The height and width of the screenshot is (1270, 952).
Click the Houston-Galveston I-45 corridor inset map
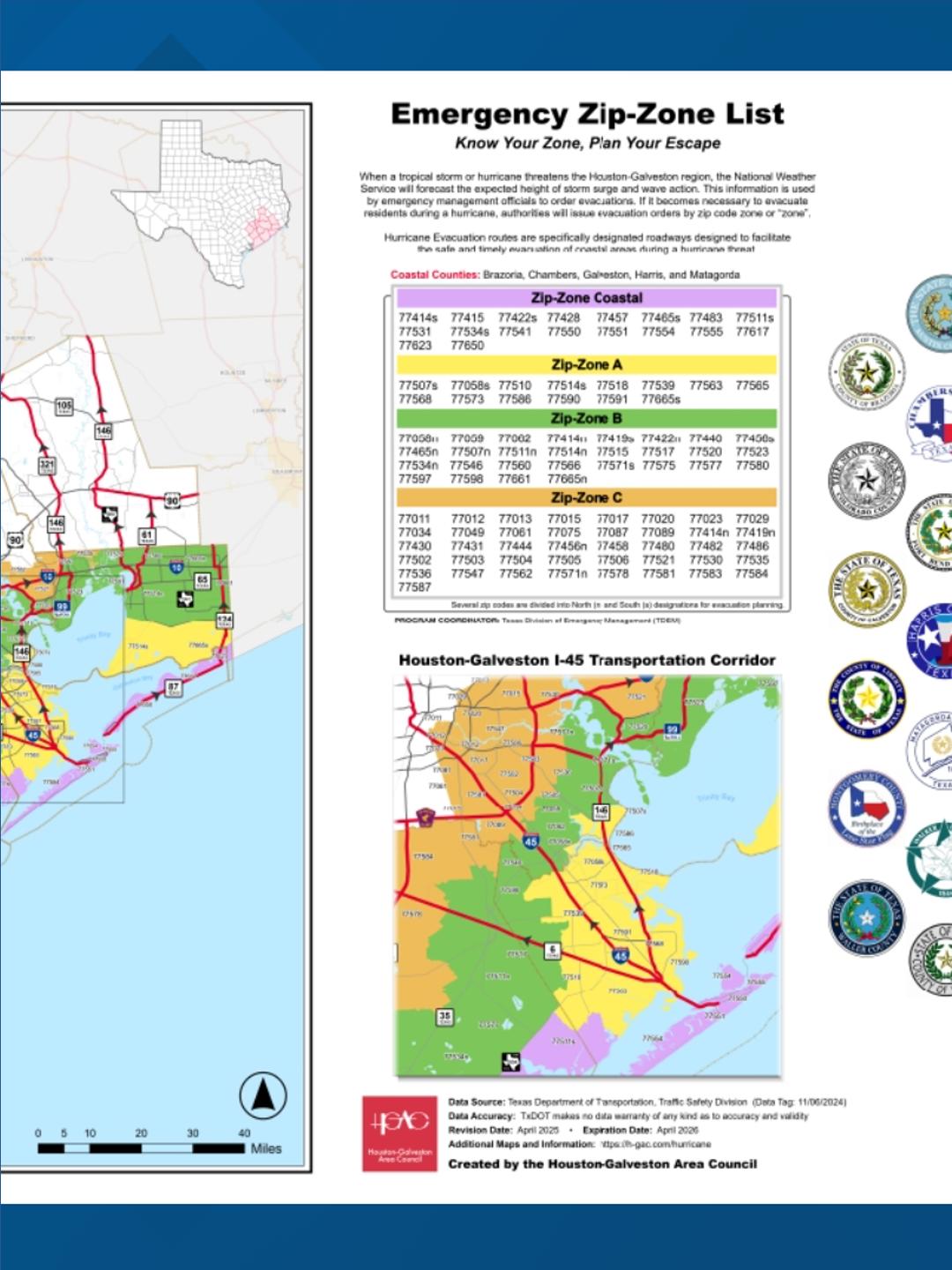(587, 877)
